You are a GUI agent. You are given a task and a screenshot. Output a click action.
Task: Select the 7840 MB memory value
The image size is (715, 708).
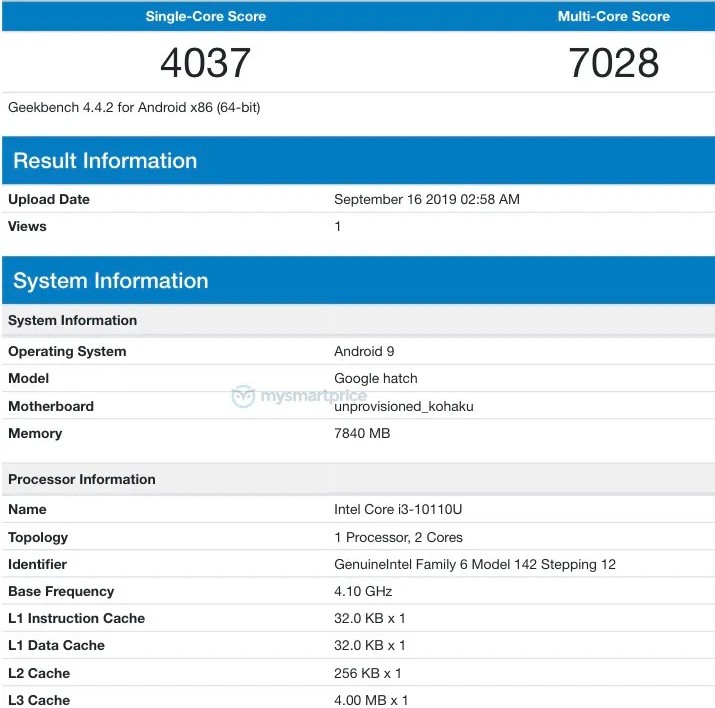point(362,433)
